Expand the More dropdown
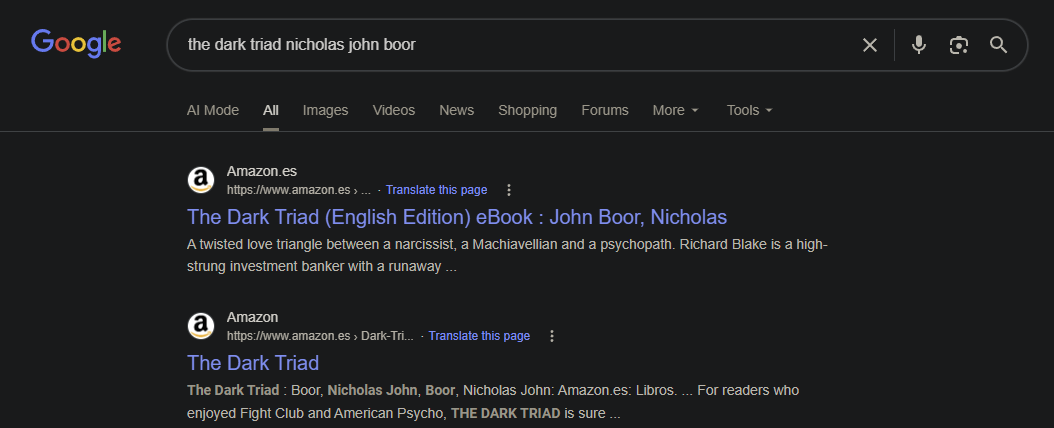Image resolution: width=1054 pixels, height=428 pixels. (676, 110)
